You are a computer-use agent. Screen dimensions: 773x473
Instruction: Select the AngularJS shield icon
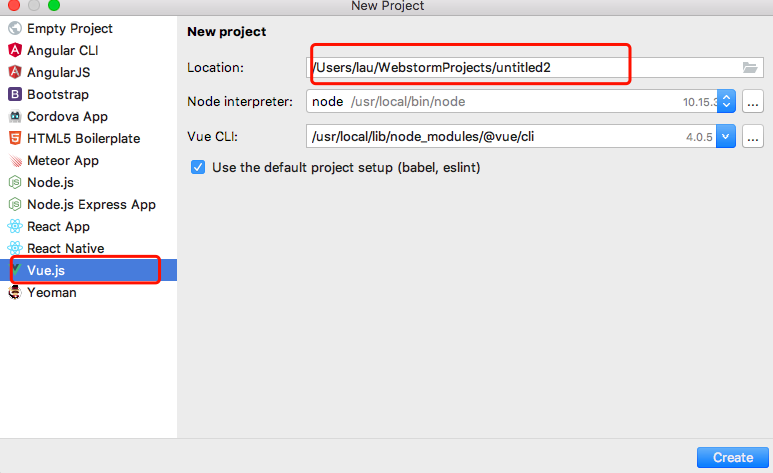(15, 72)
